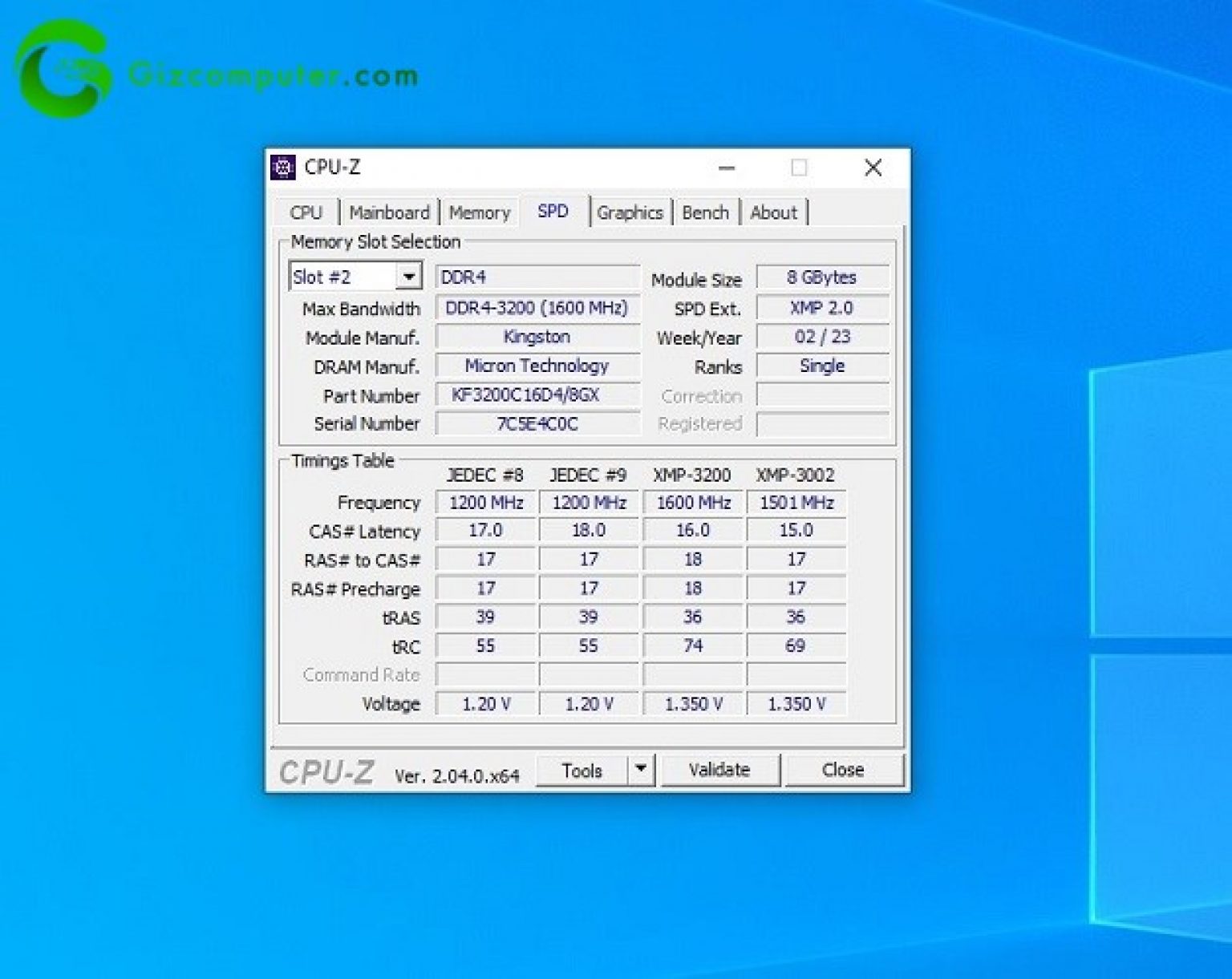Switch to the Bench tab

tap(705, 212)
